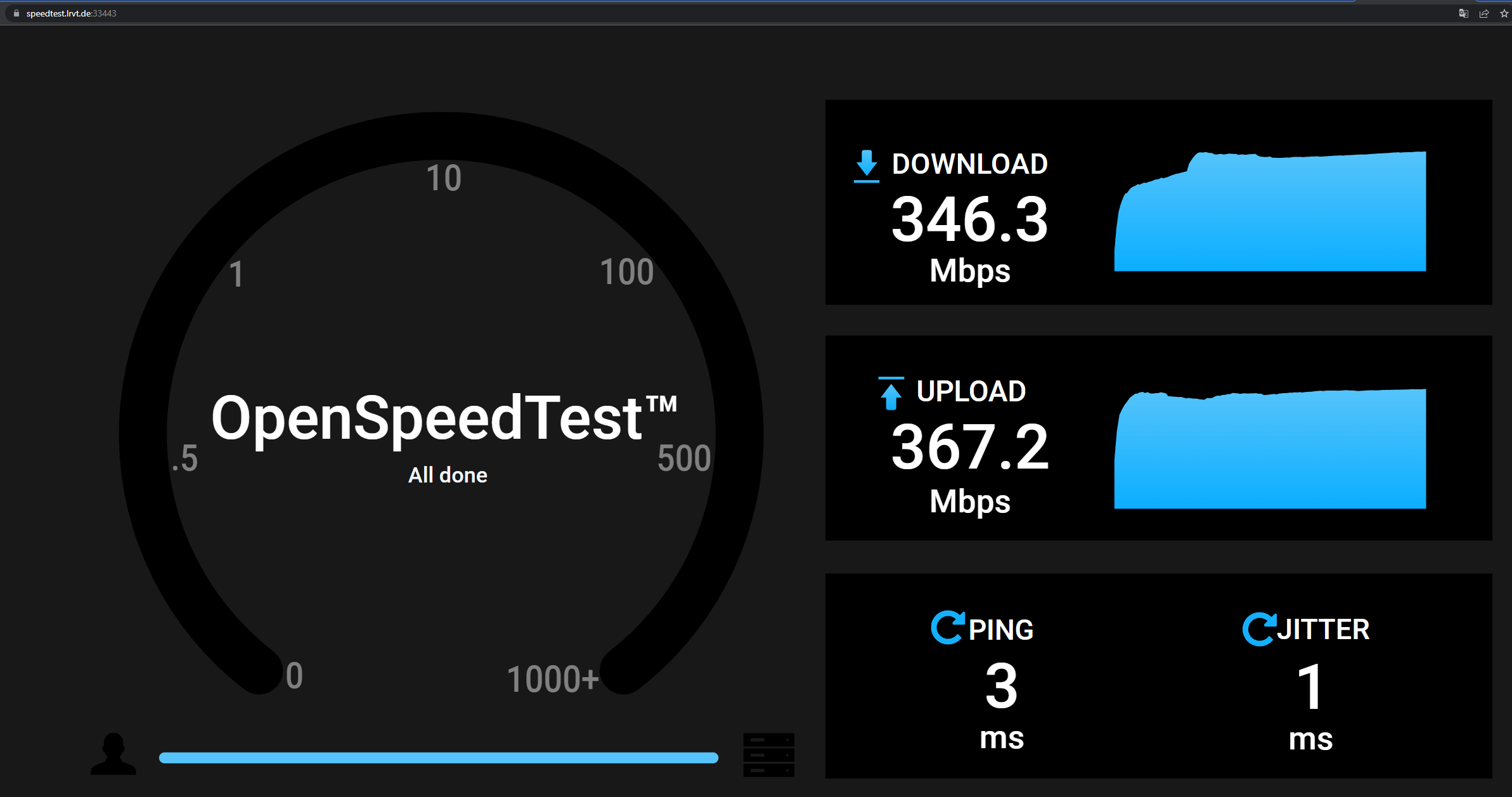Click the blue test progress bar

(438, 758)
